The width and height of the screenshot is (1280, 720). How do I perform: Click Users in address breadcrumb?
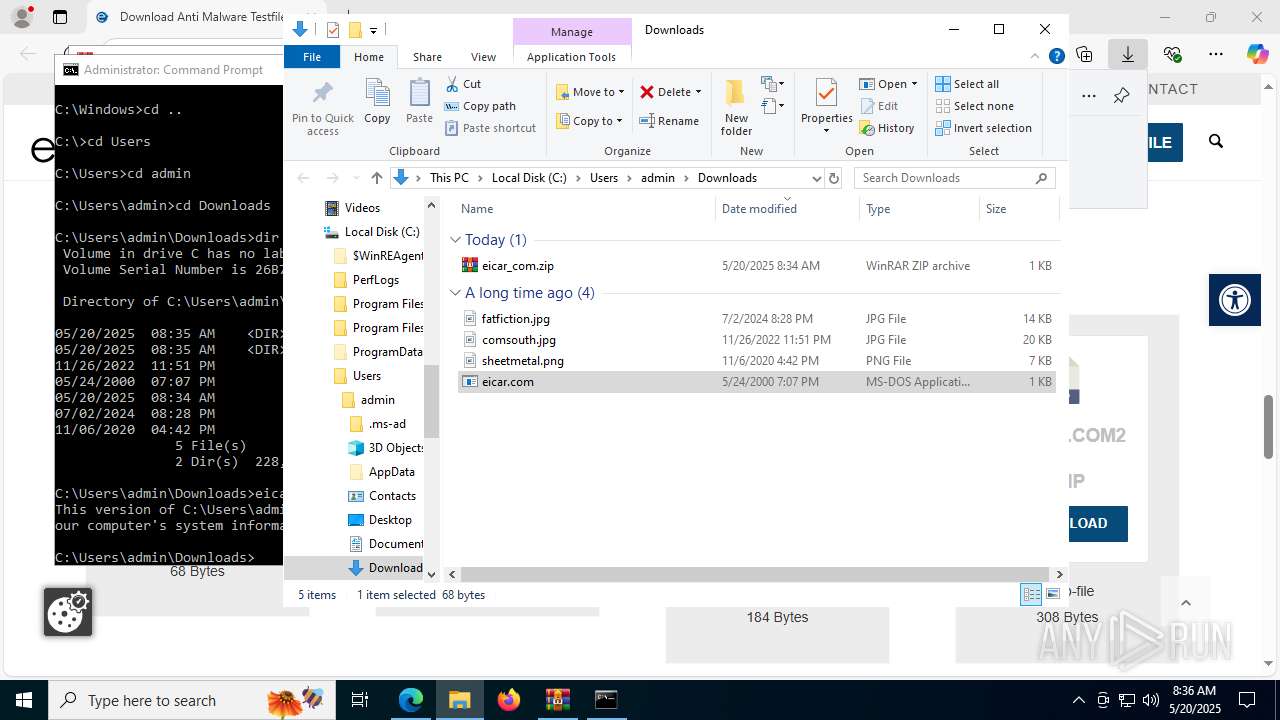click(x=604, y=178)
